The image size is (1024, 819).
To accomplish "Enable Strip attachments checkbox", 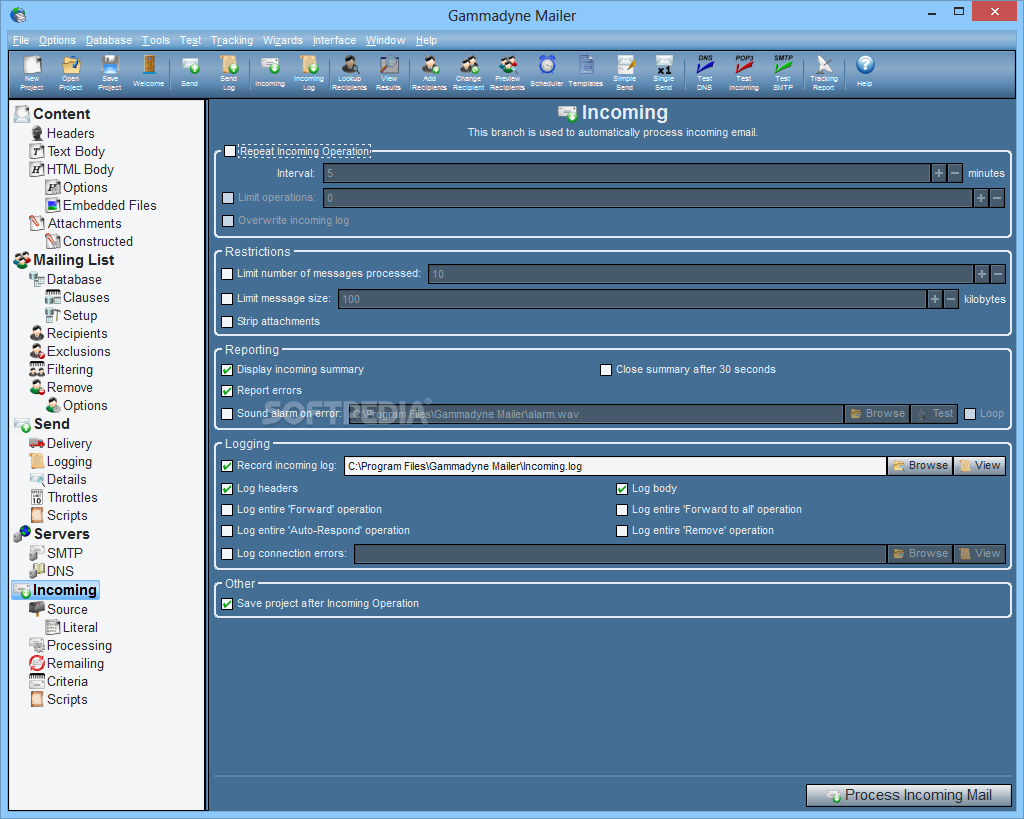I will click(227, 321).
